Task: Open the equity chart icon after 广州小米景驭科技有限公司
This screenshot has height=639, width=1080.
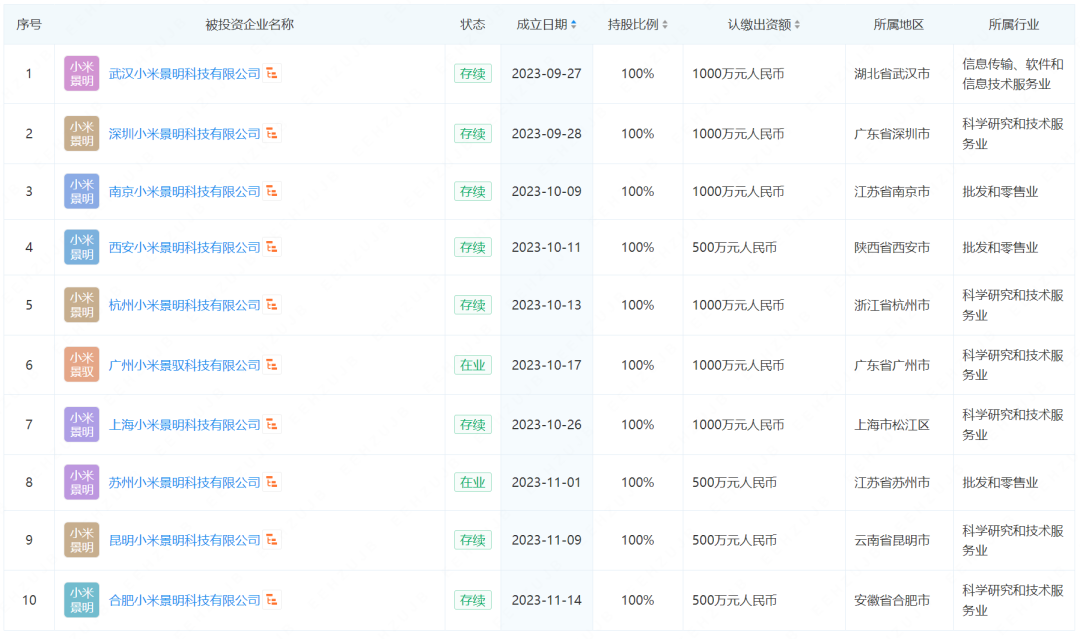Action: 272,364
